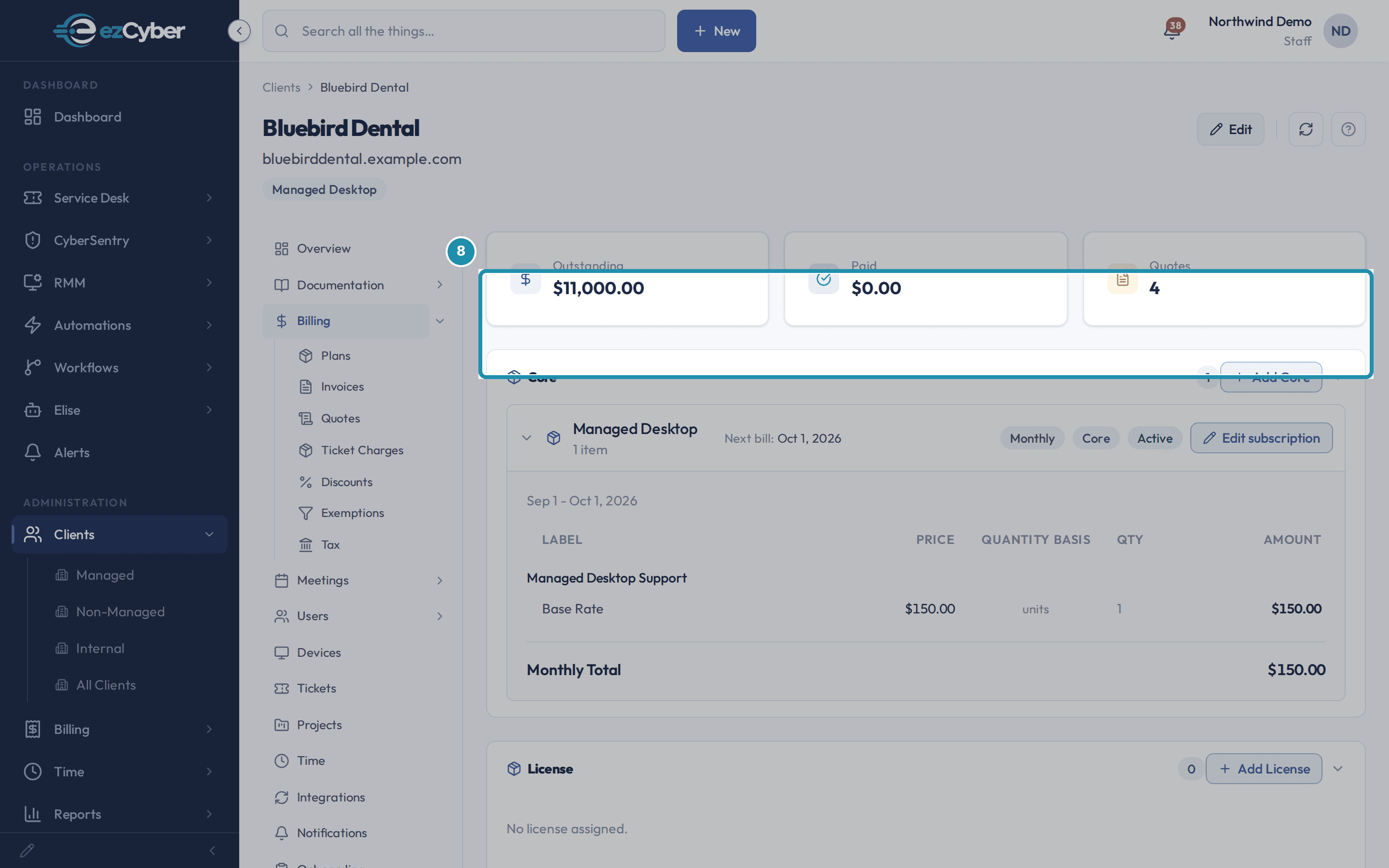Click the Managed Desktop tag
1389x868 pixels.
click(324, 190)
